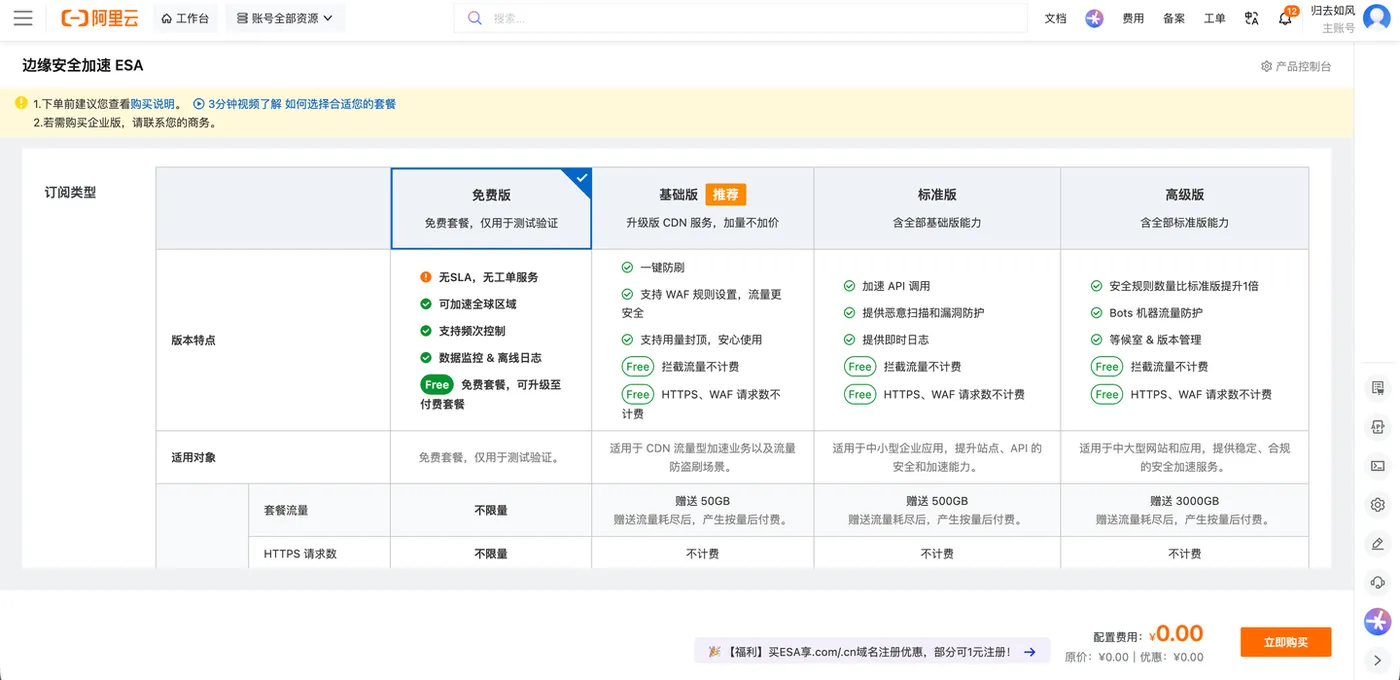Select the 标准版 plan
This screenshot has height=680, width=1400.
point(937,208)
